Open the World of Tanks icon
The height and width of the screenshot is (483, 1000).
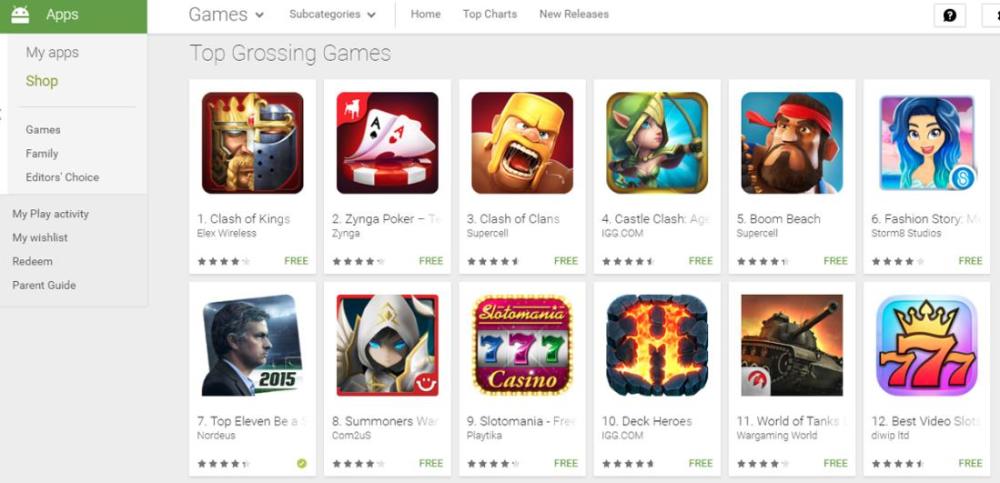coord(792,345)
